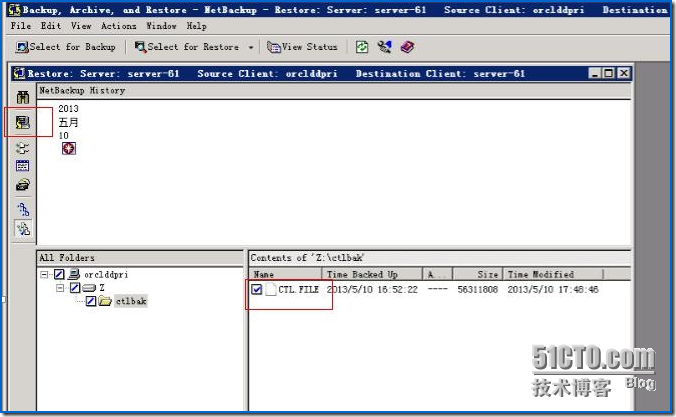676x417 pixels.
Task: Minimize the Restore child window
Action: click(x=595, y=73)
